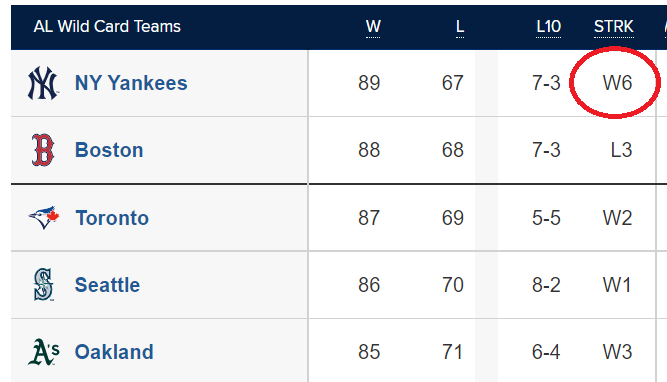The image size is (667, 382).
Task: Click the Oakland A's logo
Action: tap(44, 352)
